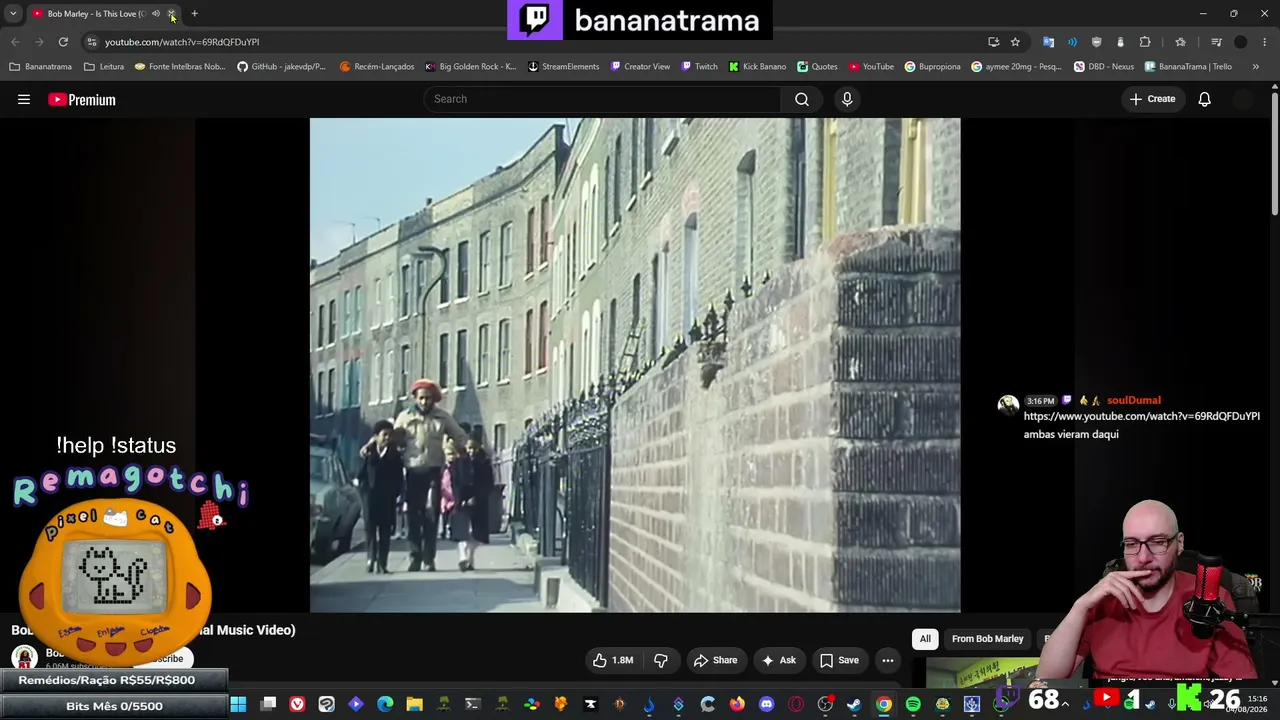Dislike the video with thumbs-down
The width and height of the screenshot is (1280, 720).
pos(661,660)
